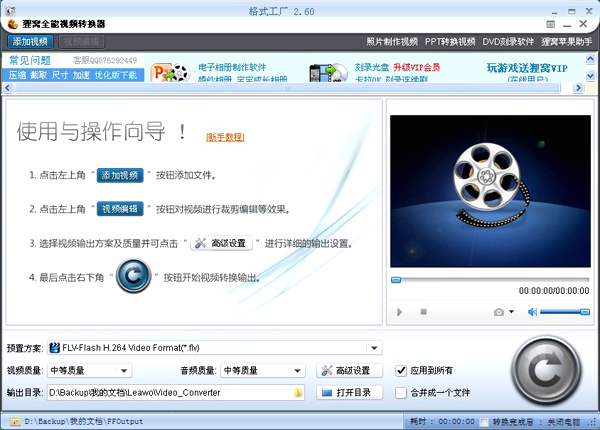Click the greyed 视频编辑 toolbar button
600x430 pixels.
coord(82,41)
